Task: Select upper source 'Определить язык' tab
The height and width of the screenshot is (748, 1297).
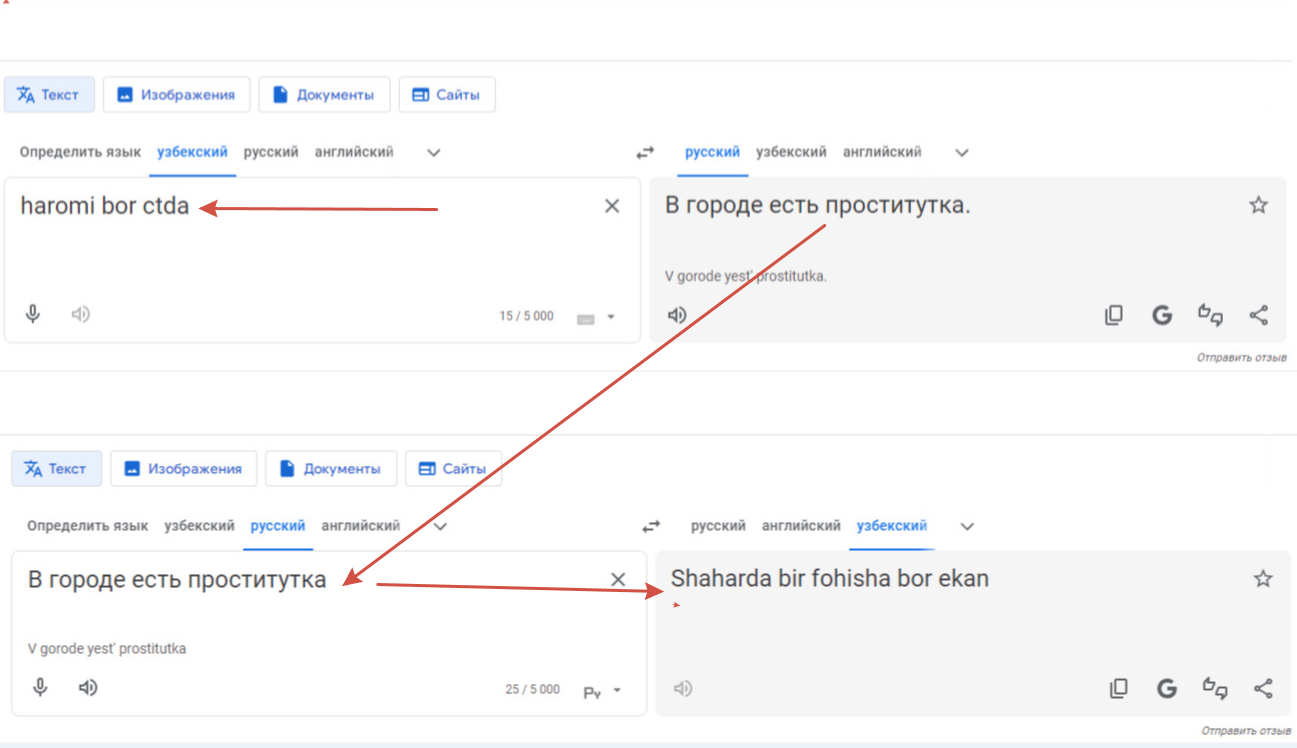Action: click(80, 152)
